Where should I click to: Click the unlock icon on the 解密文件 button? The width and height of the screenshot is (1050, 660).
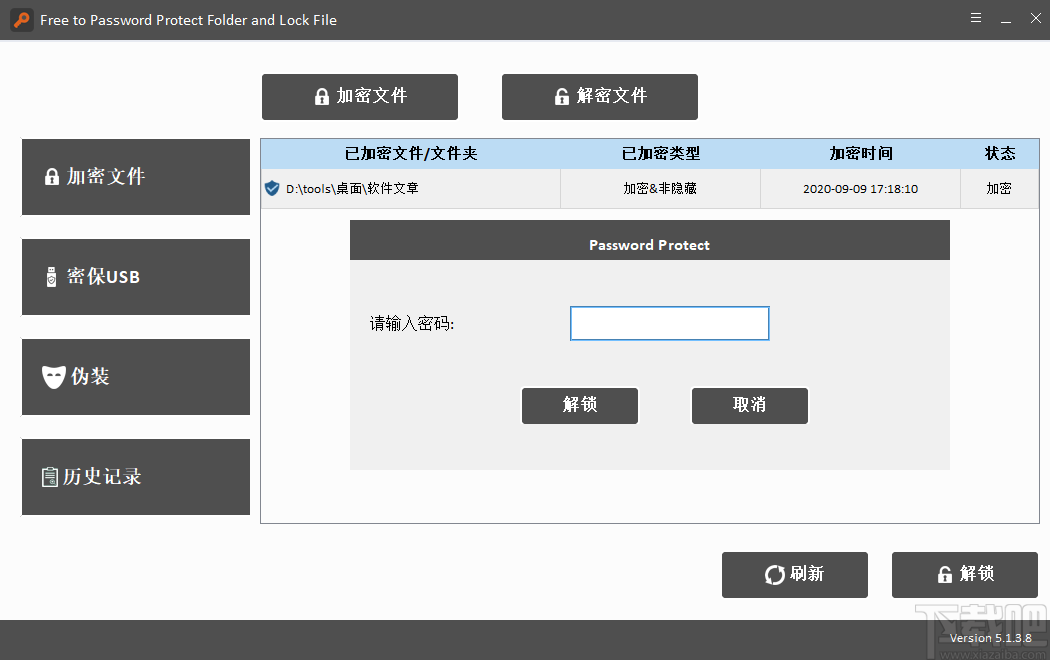[x=561, y=96]
